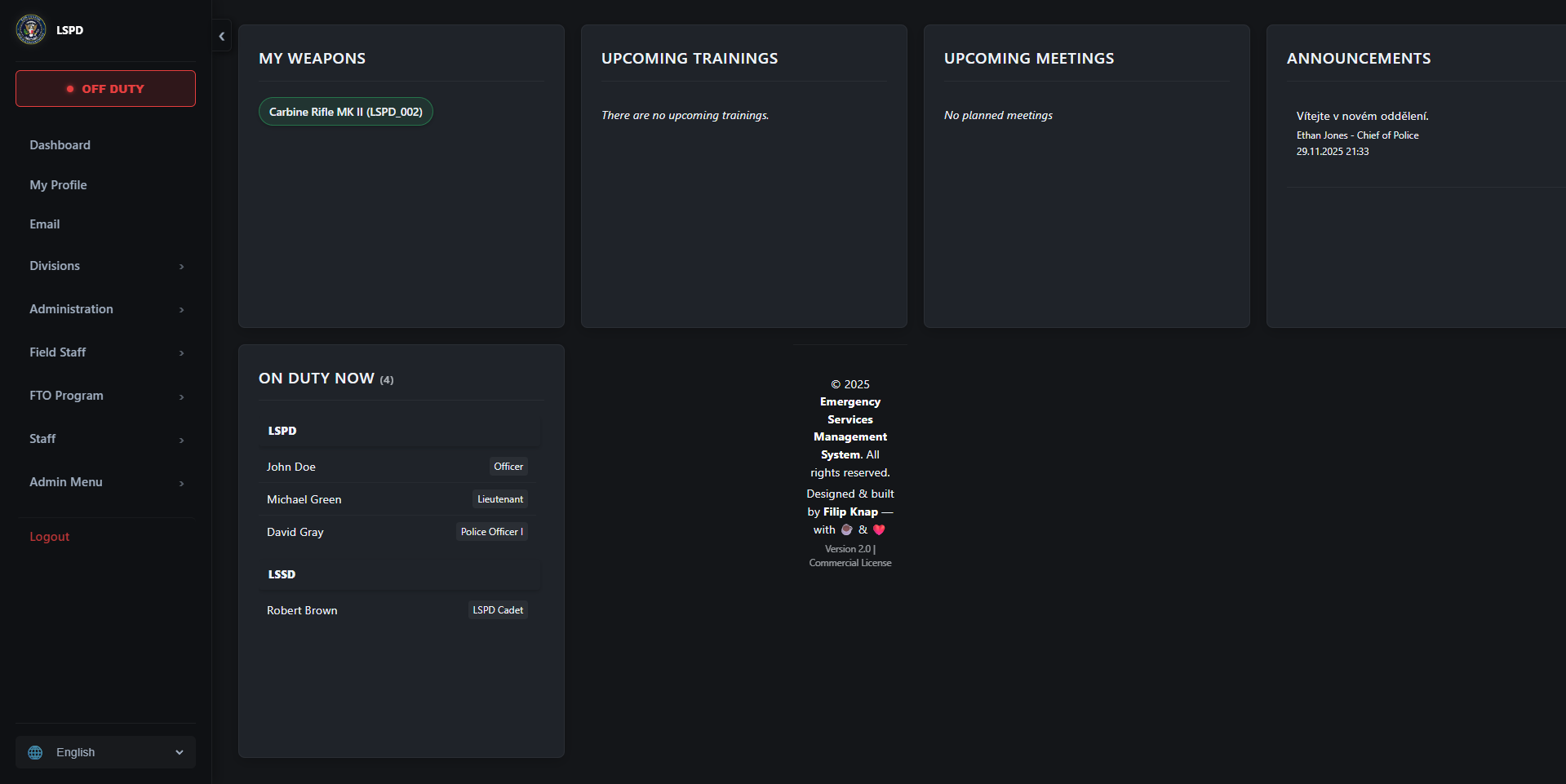
Task: Click the coffee icon in footer
Action: click(x=847, y=530)
